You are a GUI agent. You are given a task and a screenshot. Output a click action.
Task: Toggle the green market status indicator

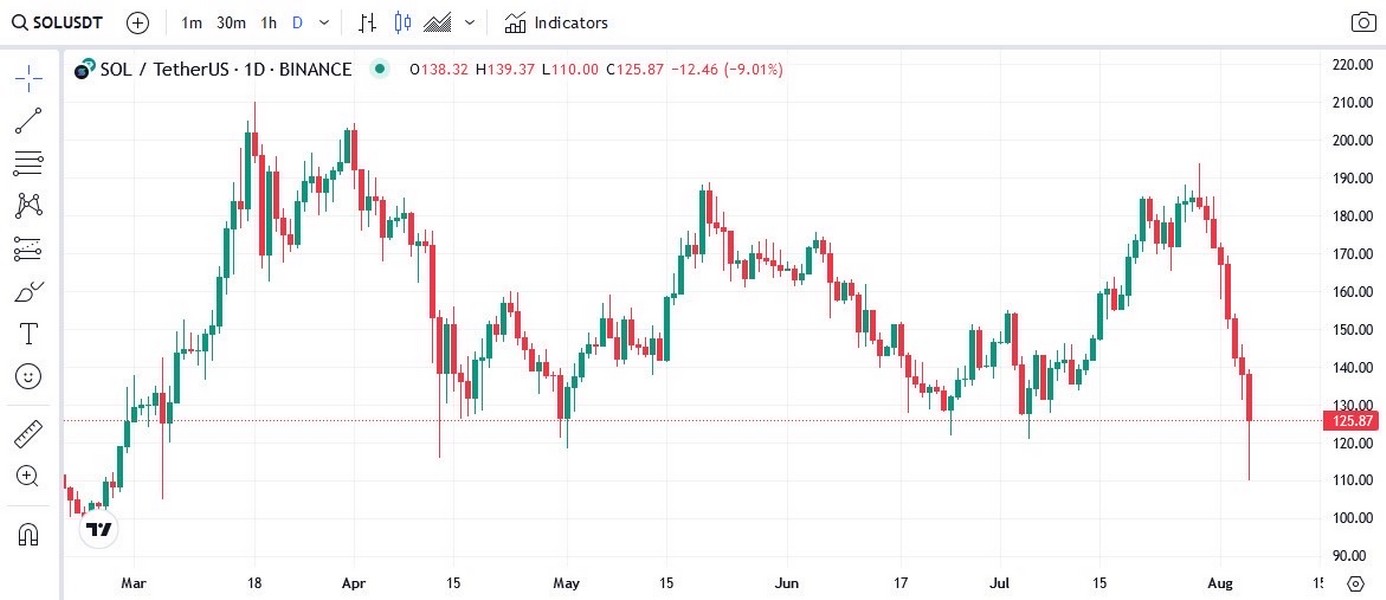coord(379,69)
